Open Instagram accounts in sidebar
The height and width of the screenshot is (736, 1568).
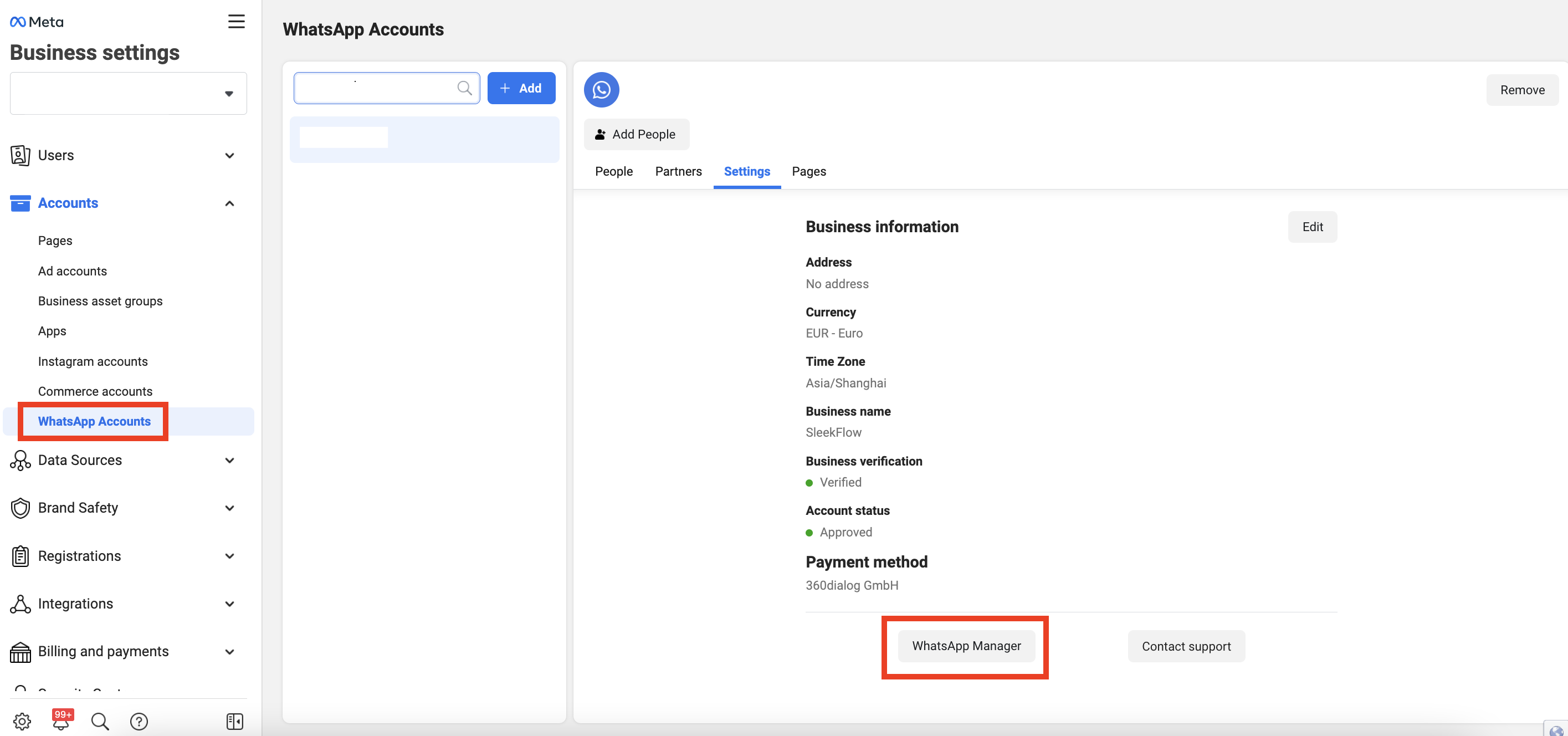point(93,361)
